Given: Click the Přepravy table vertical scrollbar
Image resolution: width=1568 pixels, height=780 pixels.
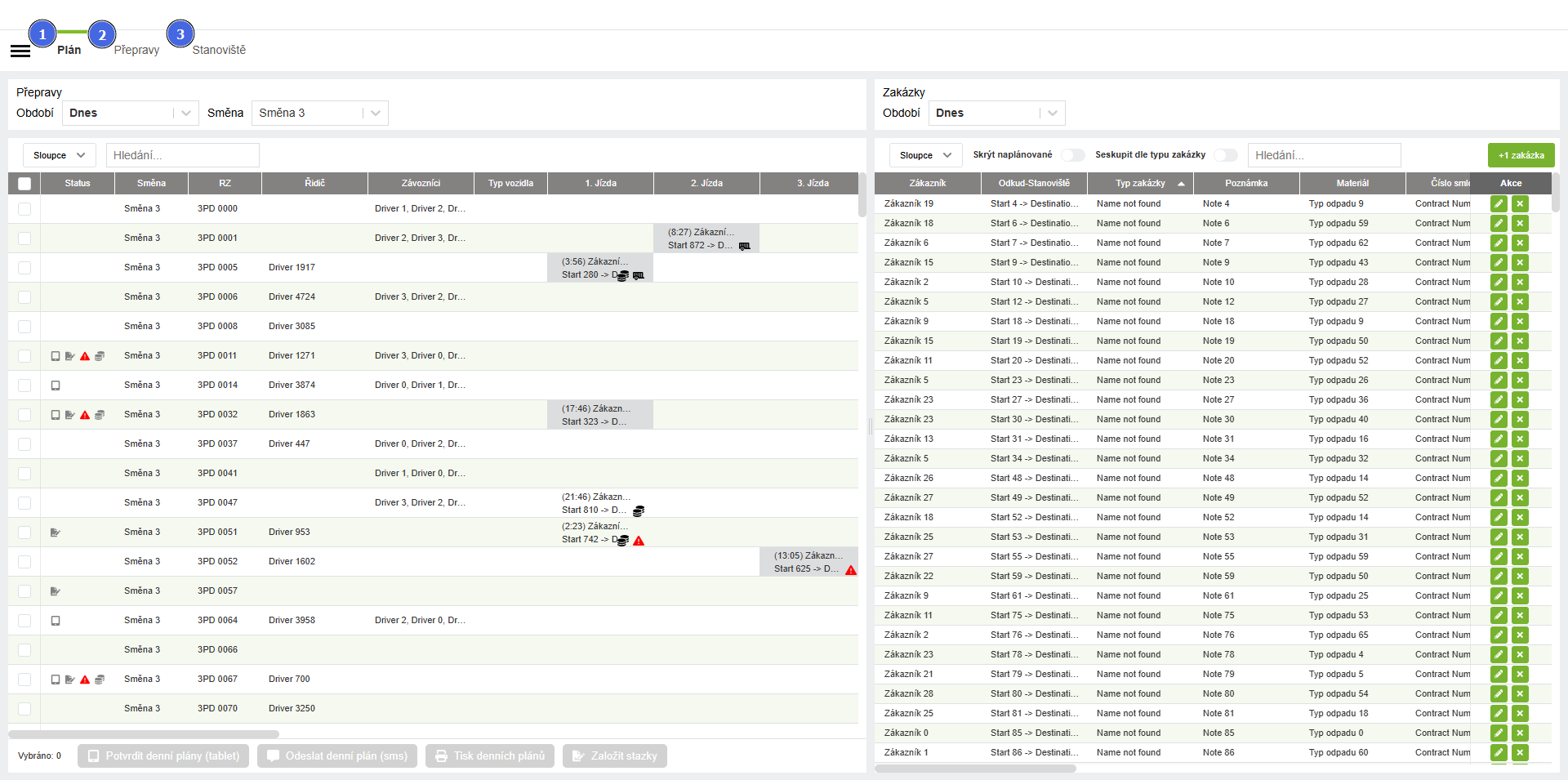Looking at the screenshot, I should click(x=862, y=194).
